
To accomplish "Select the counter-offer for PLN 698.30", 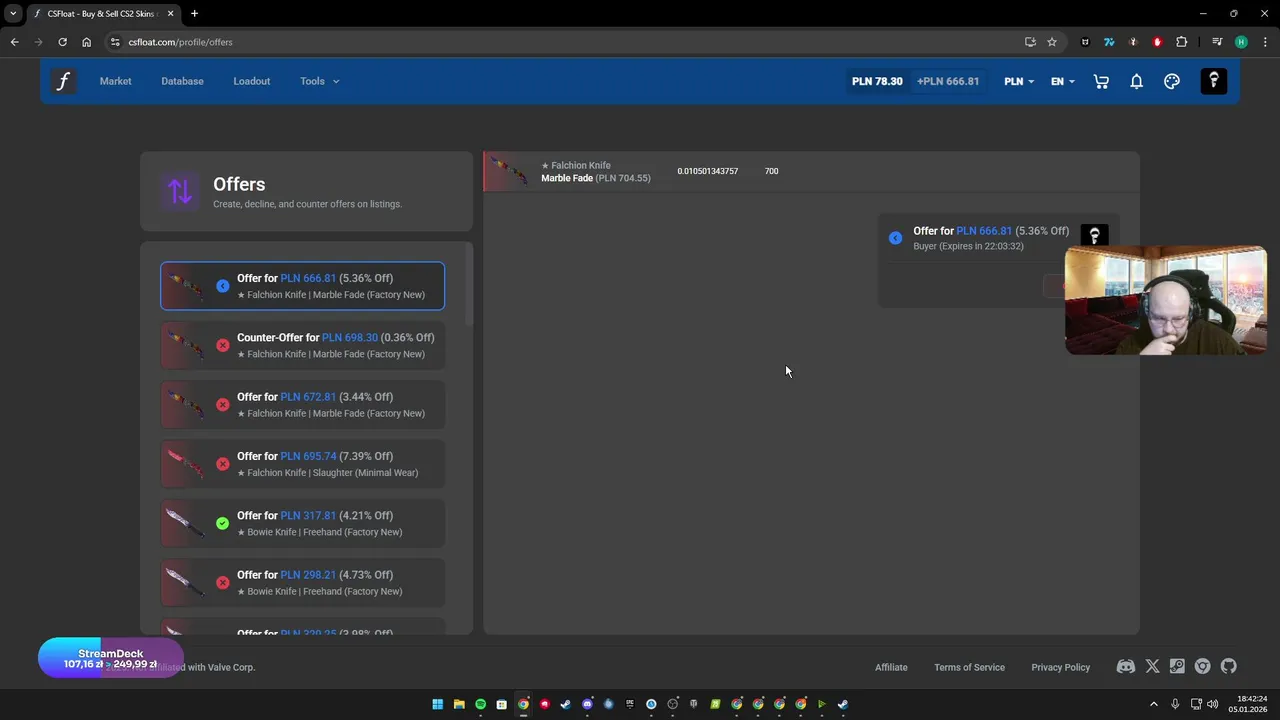I will point(302,345).
